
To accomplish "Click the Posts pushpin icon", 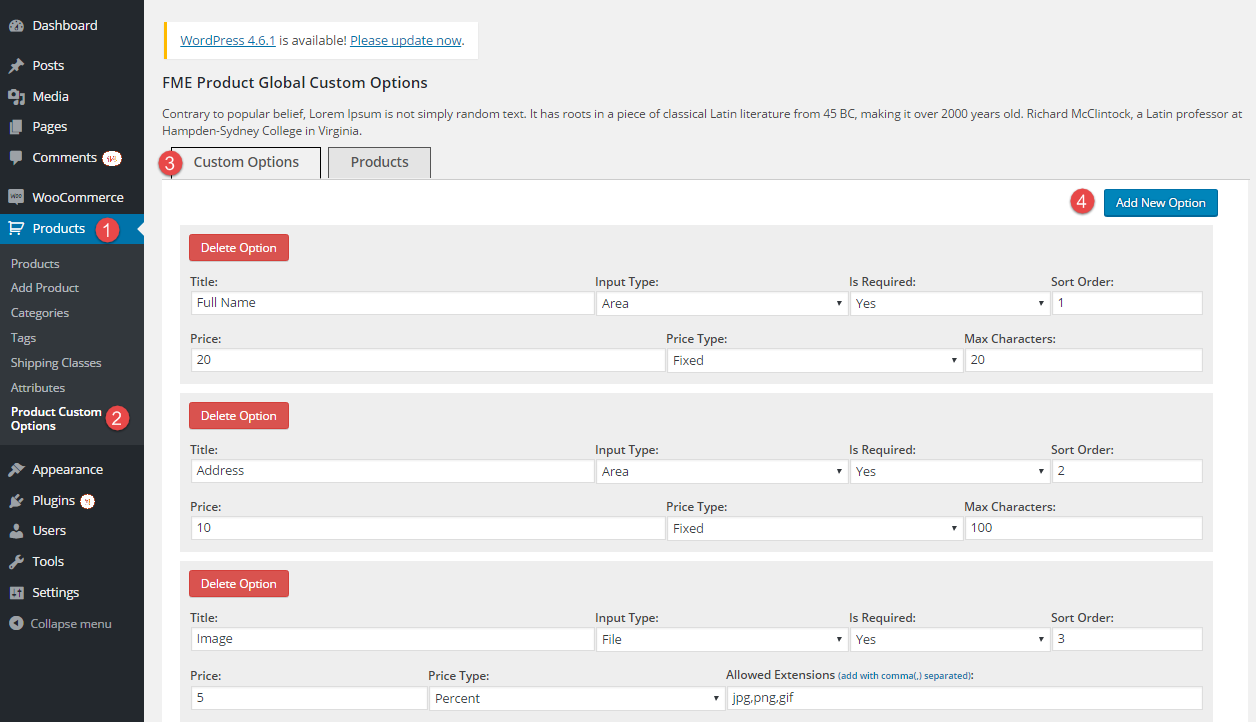I will [16, 66].
